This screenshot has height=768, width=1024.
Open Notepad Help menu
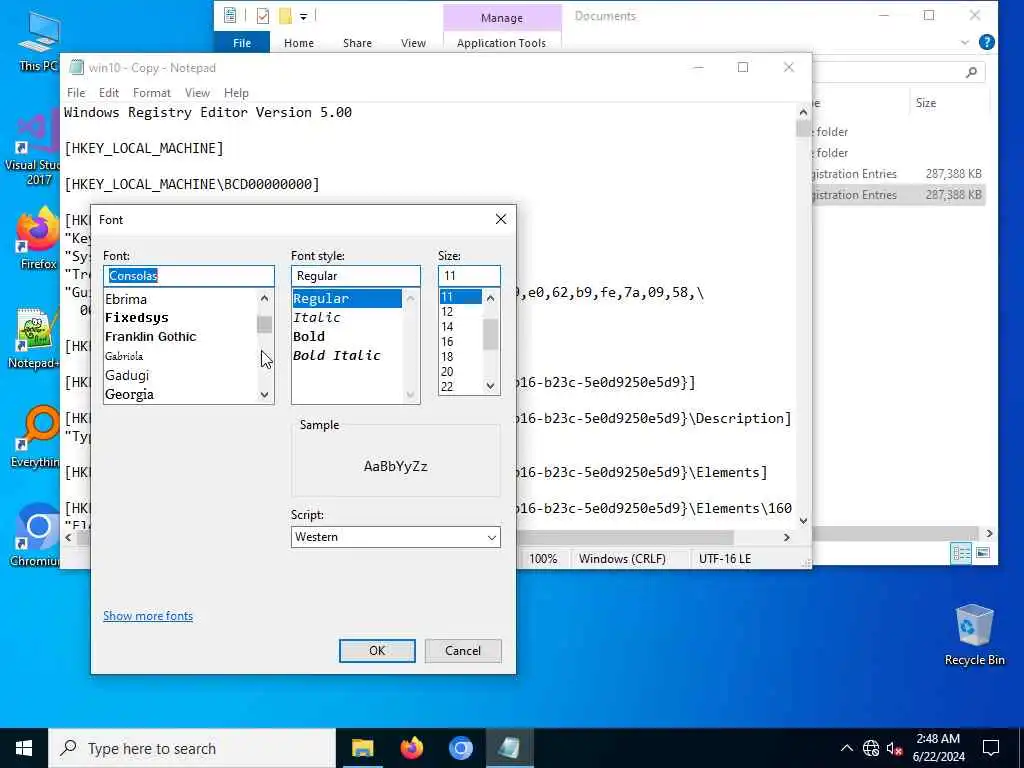pyautogui.click(x=236, y=93)
